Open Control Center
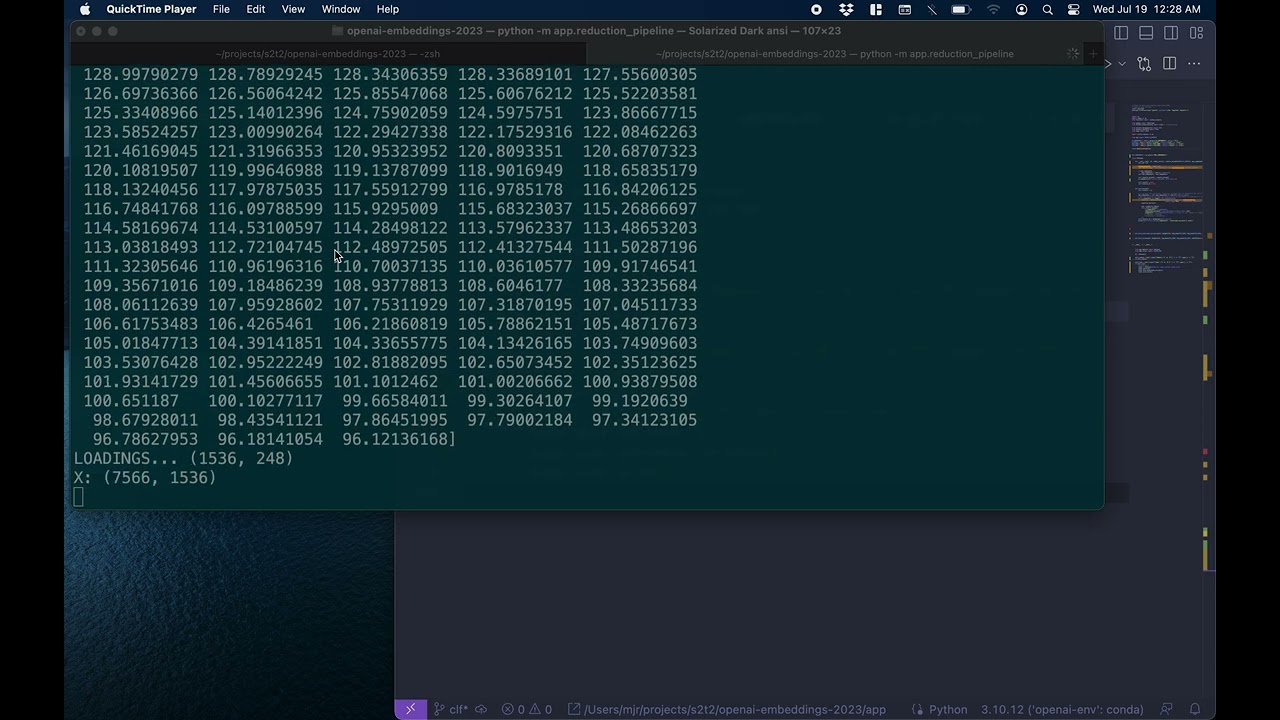 [x=1073, y=9]
